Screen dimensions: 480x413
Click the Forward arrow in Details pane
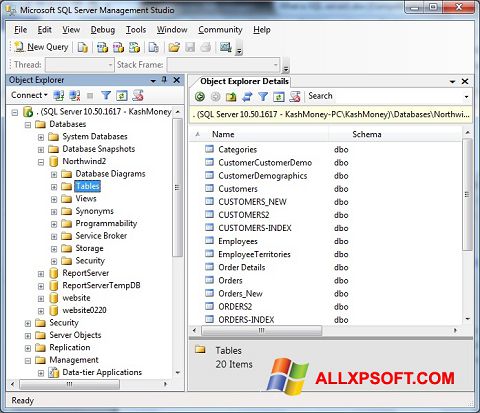[216, 97]
